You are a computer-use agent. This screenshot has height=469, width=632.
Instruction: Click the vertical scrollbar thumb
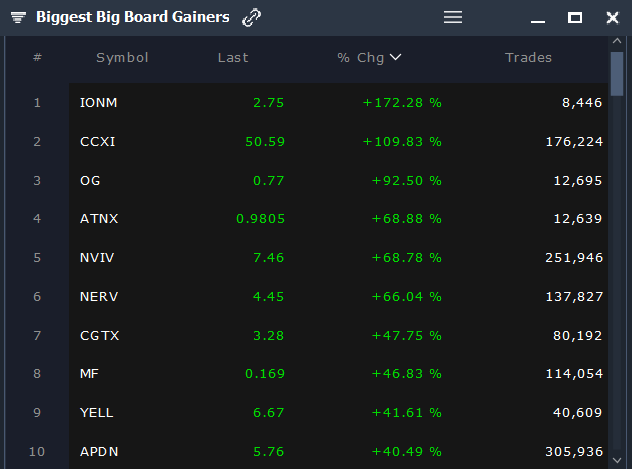point(617,74)
